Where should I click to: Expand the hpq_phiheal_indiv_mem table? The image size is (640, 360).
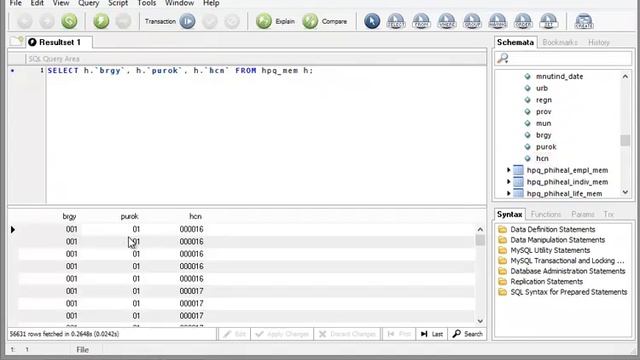(x=509, y=182)
